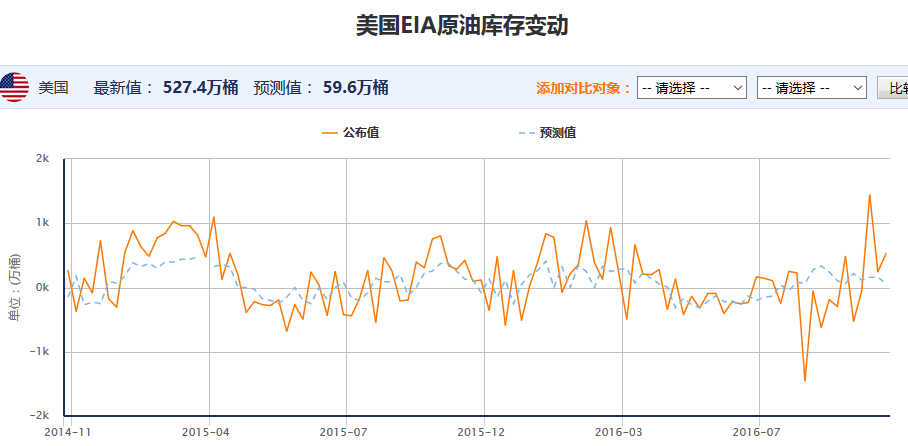Click the lowest orange trough near -1.4k

pyautogui.click(x=804, y=380)
